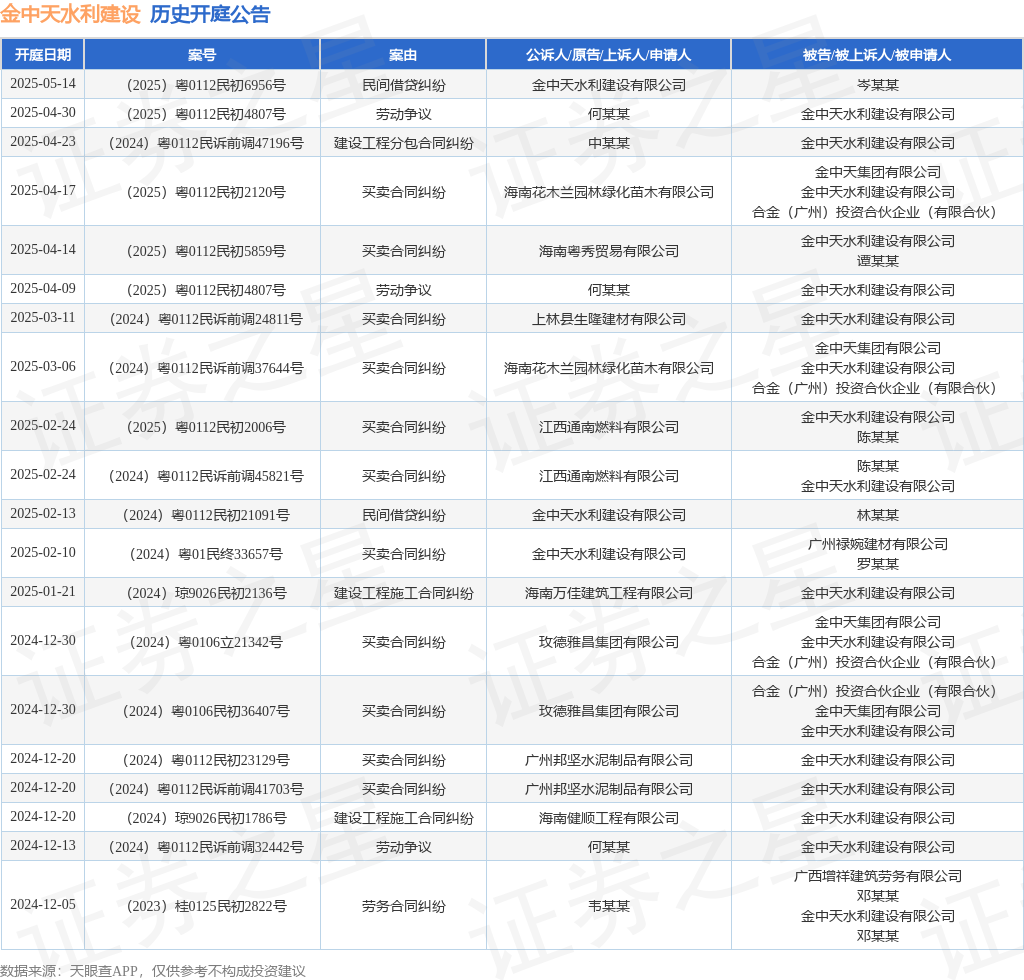Select date cell 2024-12-13

pos(42,846)
